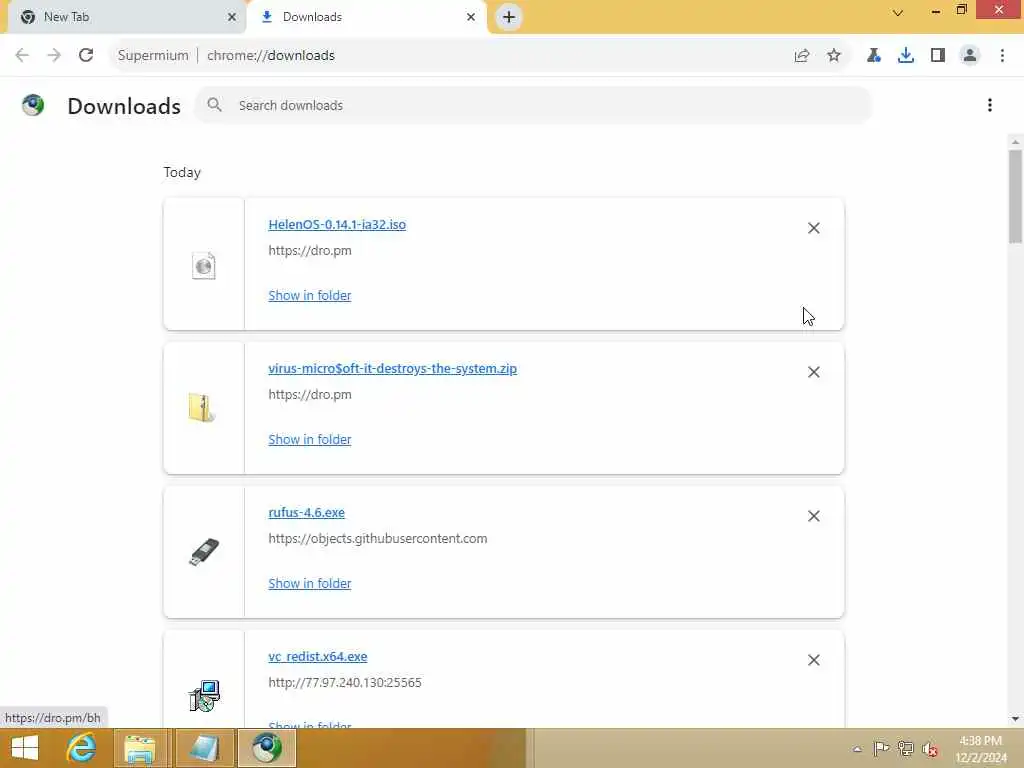Click the search magnifier icon
Screen dimensions: 1024x768
coord(214,104)
